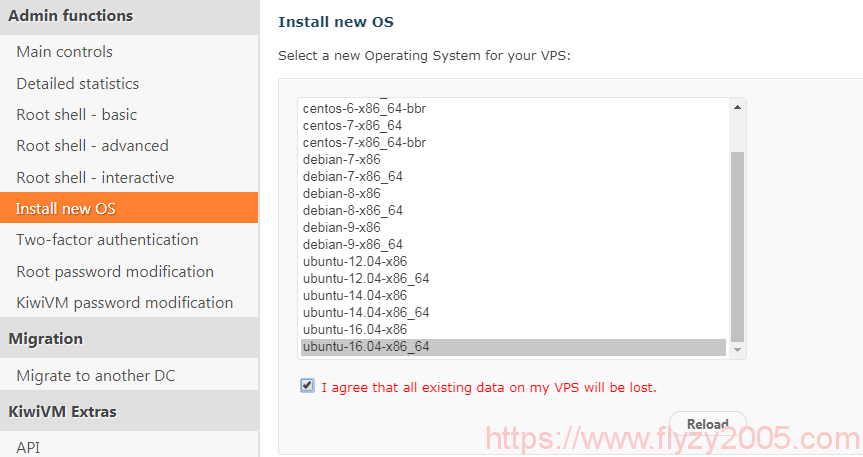The image size is (863, 457).
Task: Go to Detailed statistics
Action: click(x=78, y=84)
